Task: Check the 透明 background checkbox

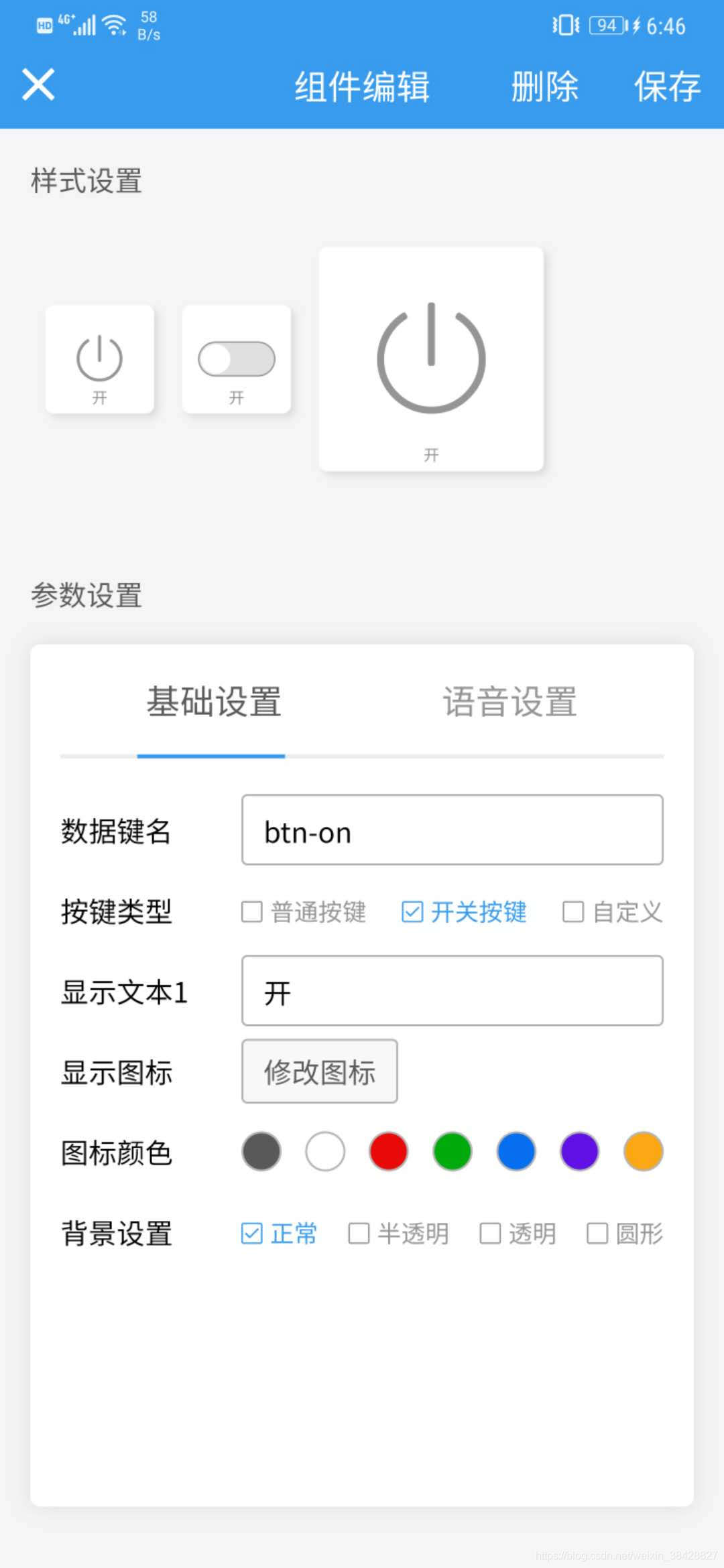Action: tap(490, 1234)
